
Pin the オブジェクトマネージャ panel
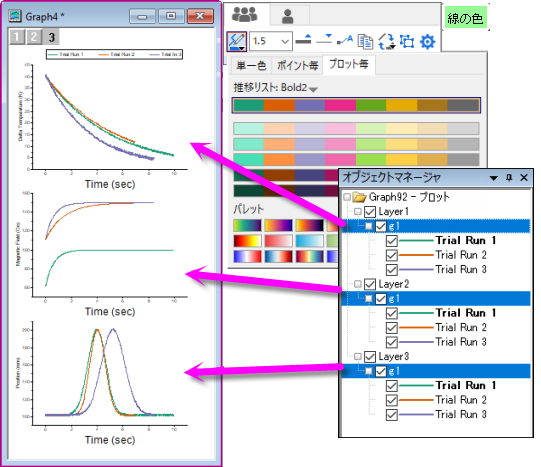tap(509, 178)
